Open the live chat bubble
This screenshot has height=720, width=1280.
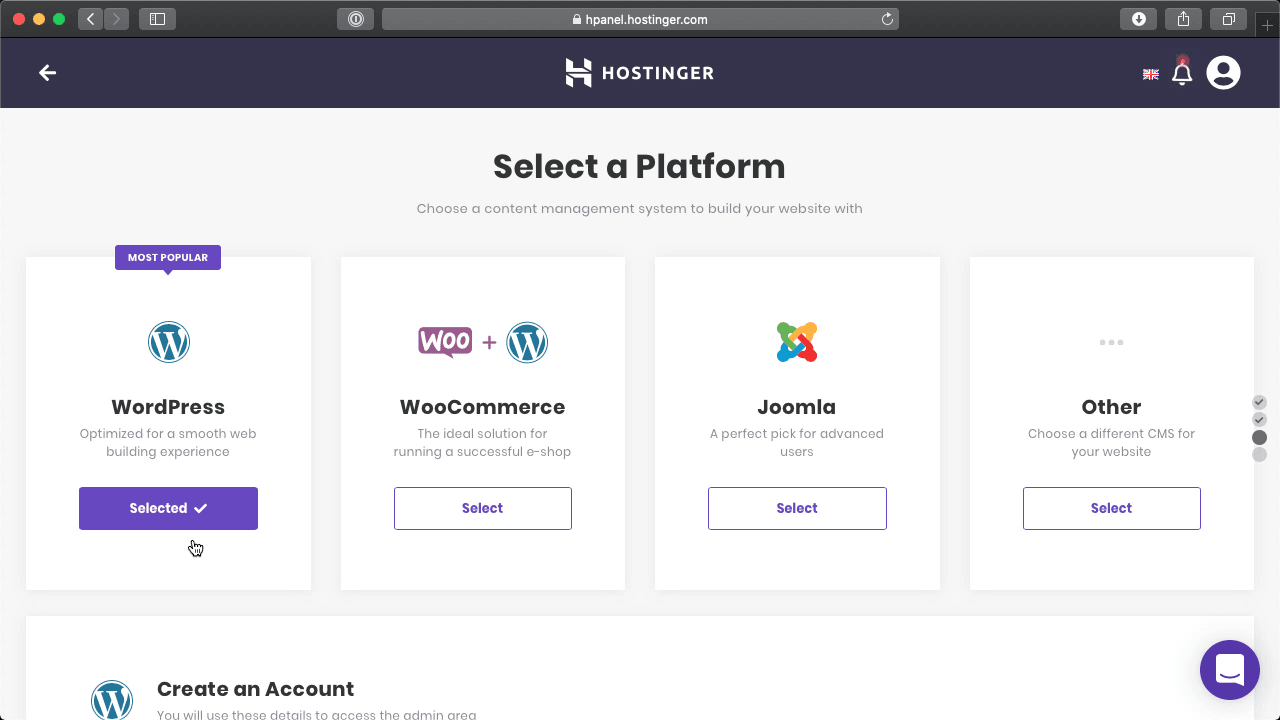pos(1230,670)
